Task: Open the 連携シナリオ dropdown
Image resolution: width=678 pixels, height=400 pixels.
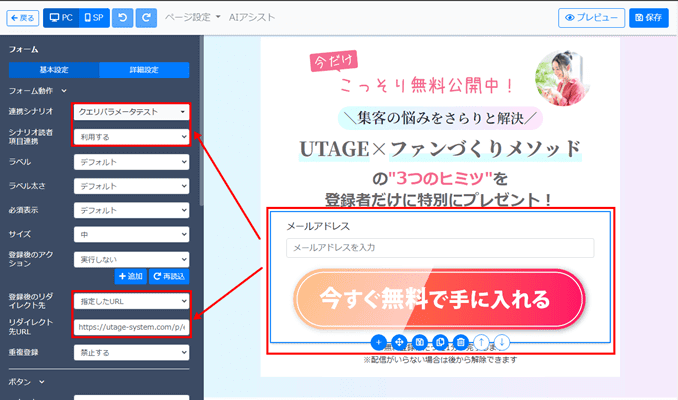Action: coord(131,112)
